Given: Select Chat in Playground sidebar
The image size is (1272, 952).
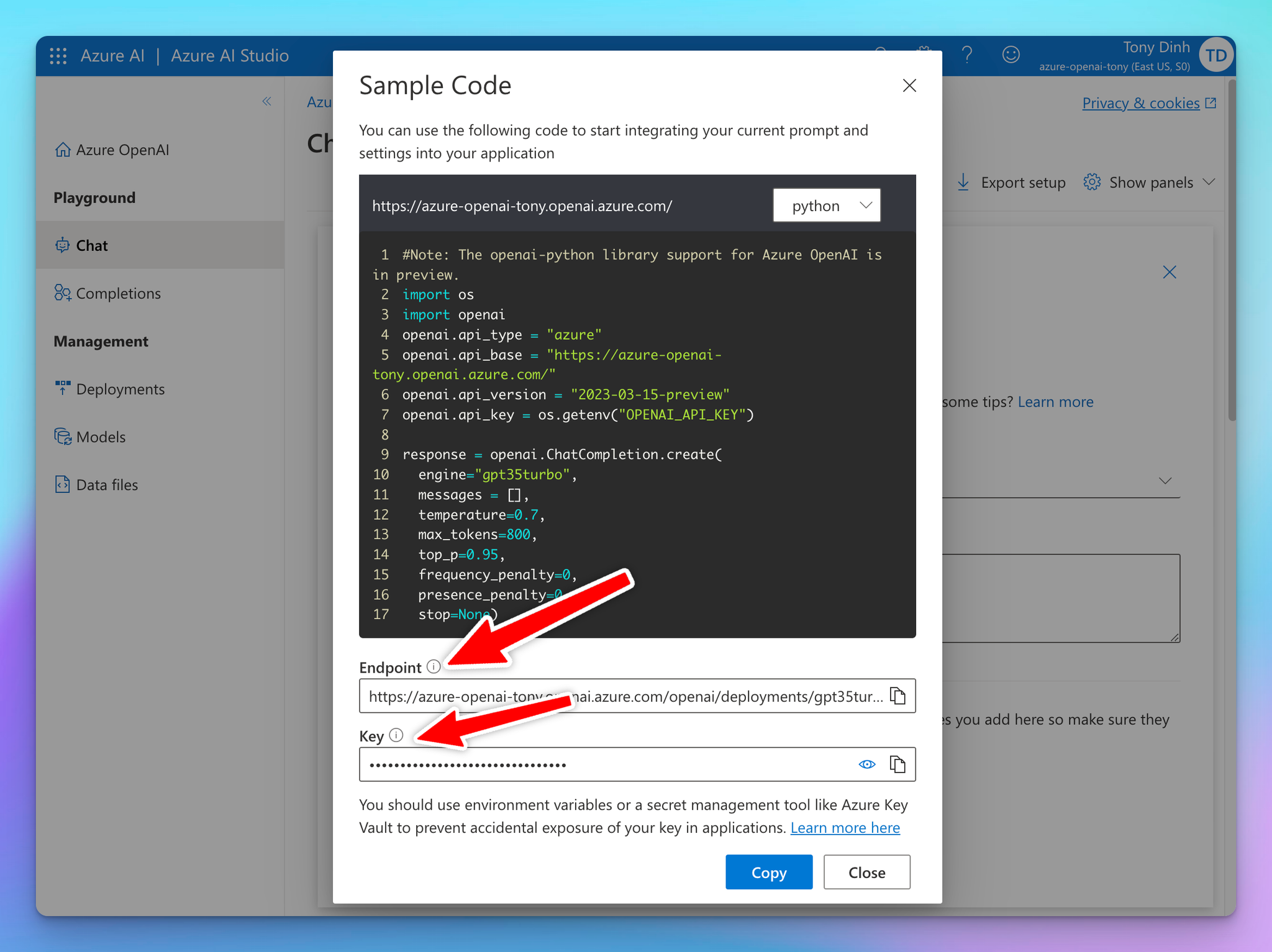Looking at the screenshot, I should click(91, 245).
